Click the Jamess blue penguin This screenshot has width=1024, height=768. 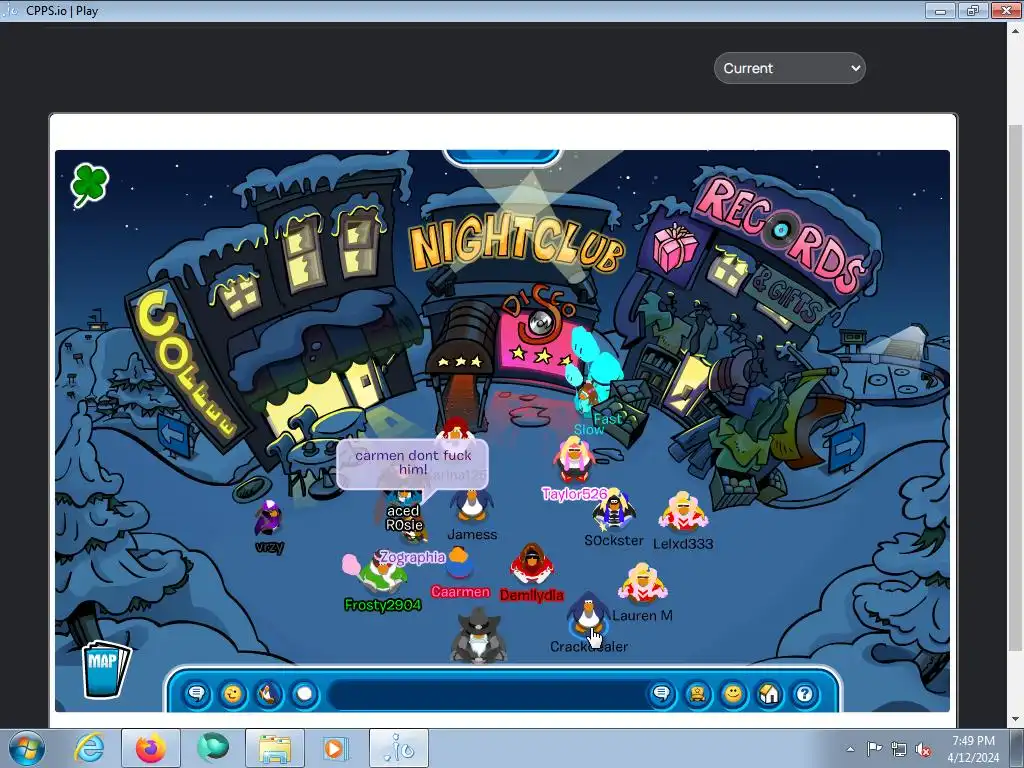(470, 506)
